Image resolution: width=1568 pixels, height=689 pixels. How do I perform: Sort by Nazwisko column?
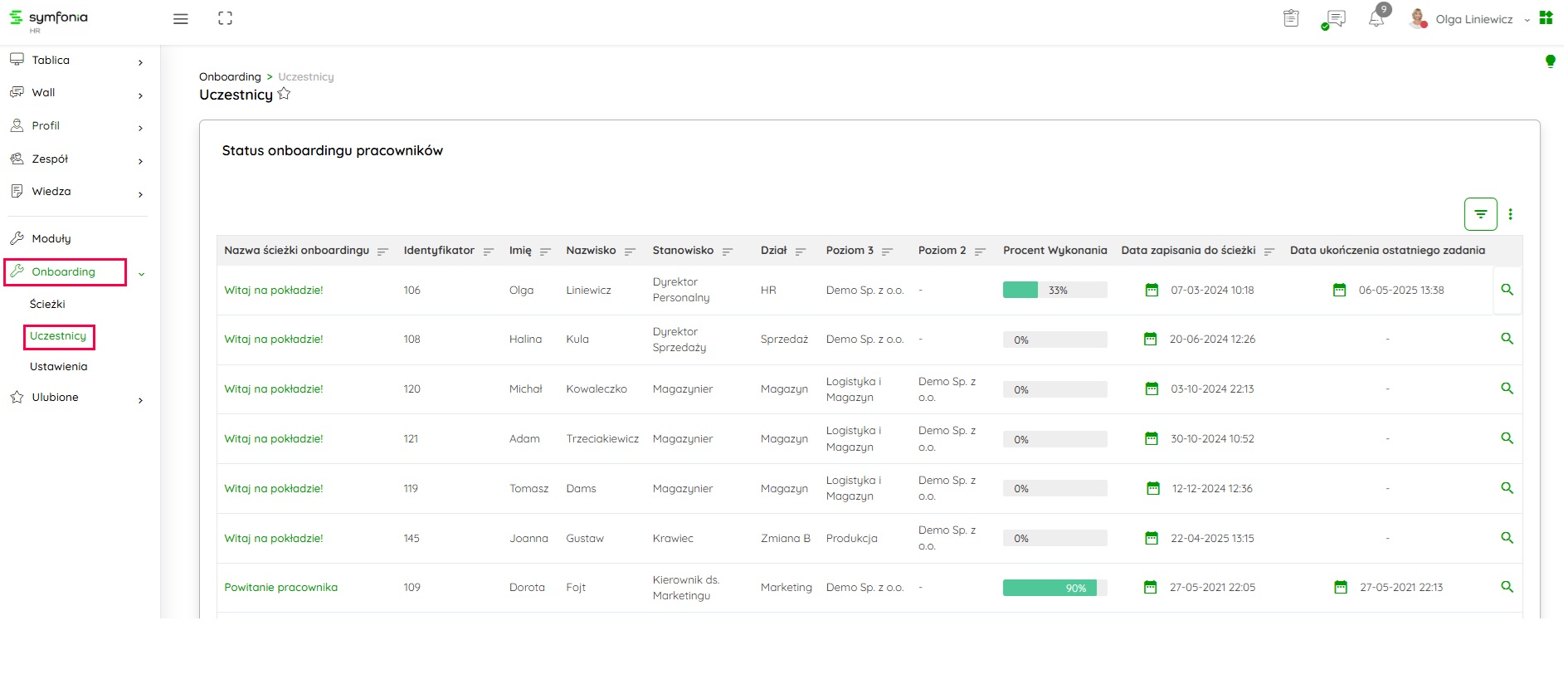(630, 252)
